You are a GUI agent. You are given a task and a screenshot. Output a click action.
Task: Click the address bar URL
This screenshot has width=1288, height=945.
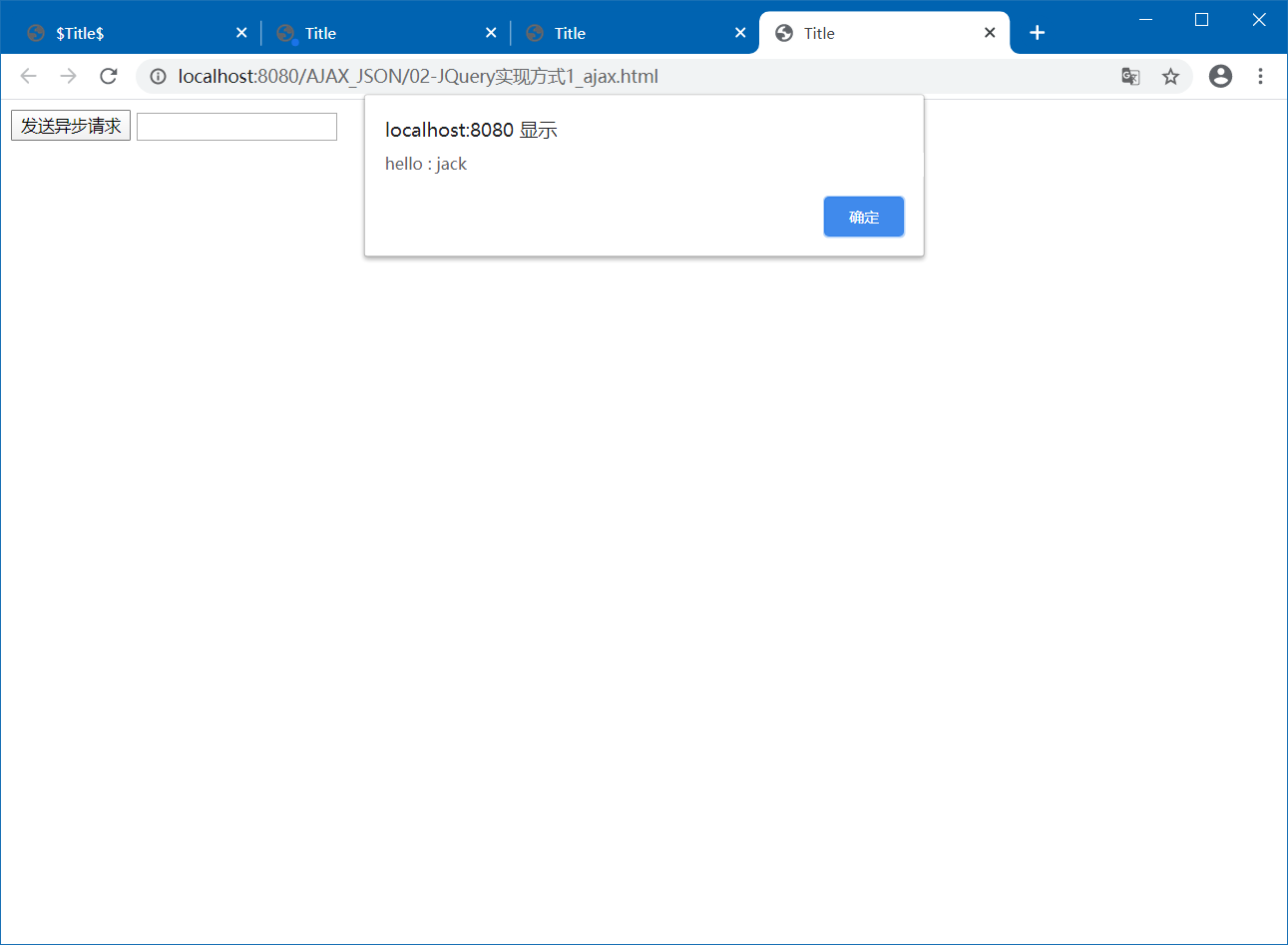coord(418,77)
